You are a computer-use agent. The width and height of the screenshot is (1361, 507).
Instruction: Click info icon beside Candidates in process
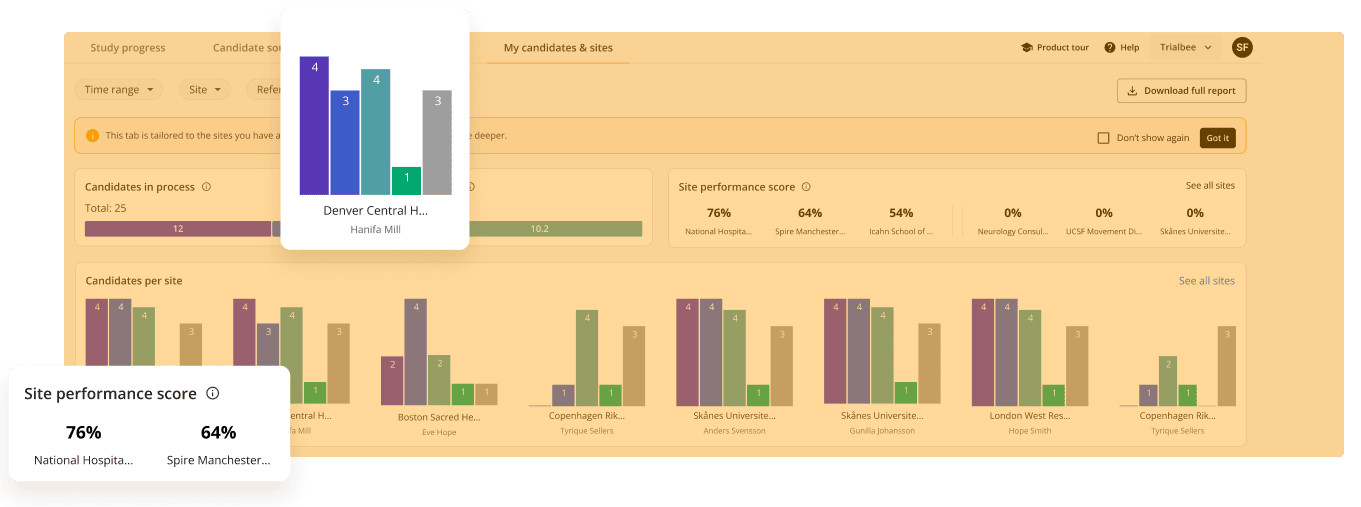pos(206,187)
